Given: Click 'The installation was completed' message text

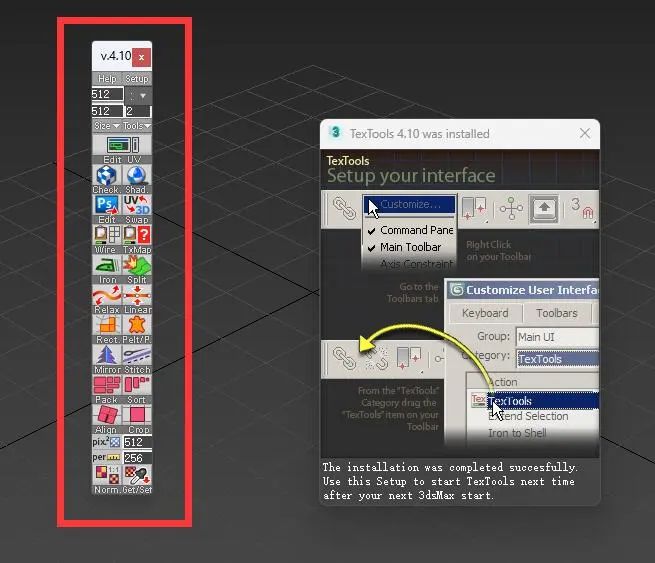Looking at the screenshot, I should pos(449,467).
